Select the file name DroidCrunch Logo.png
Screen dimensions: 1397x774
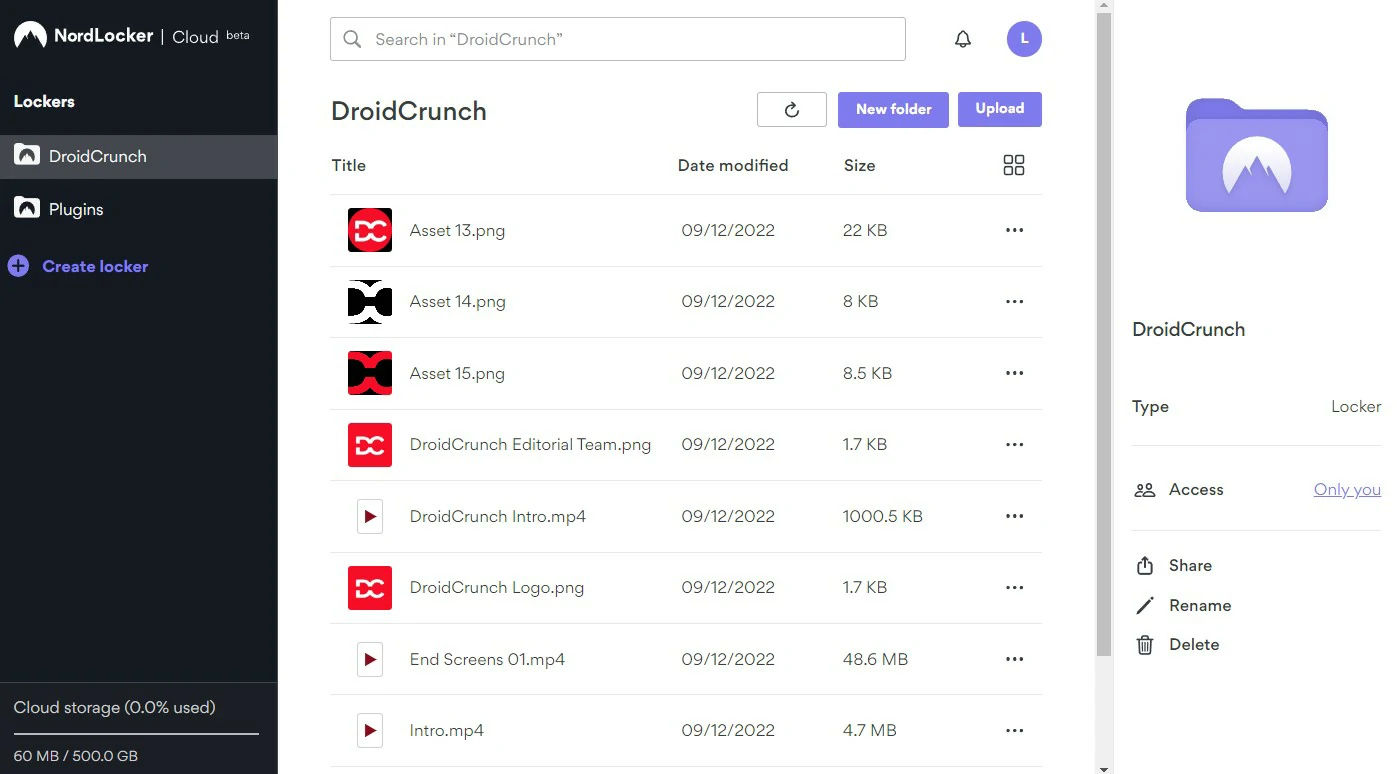click(x=497, y=587)
